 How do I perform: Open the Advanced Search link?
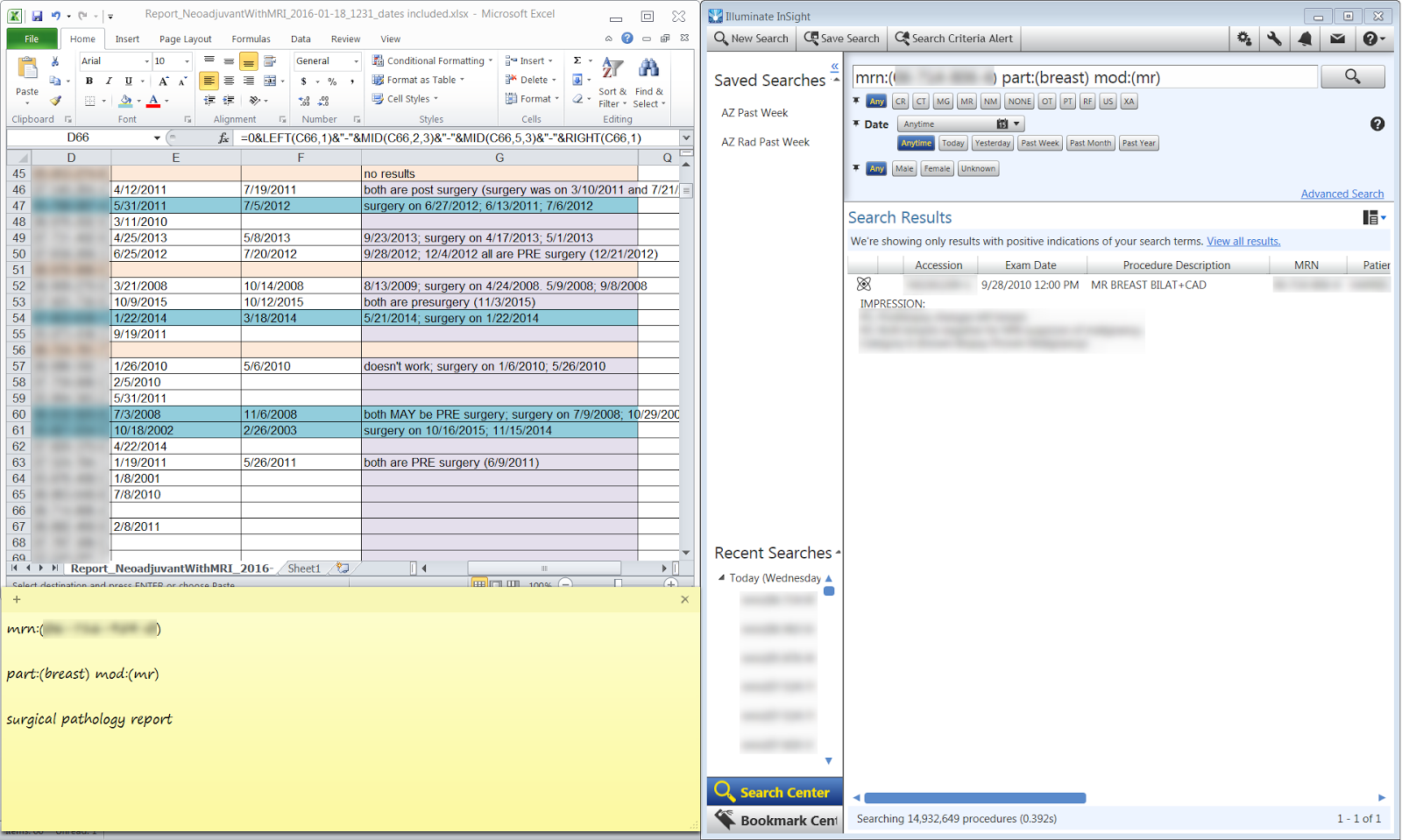pyautogui.click(x=1342, y=194)
